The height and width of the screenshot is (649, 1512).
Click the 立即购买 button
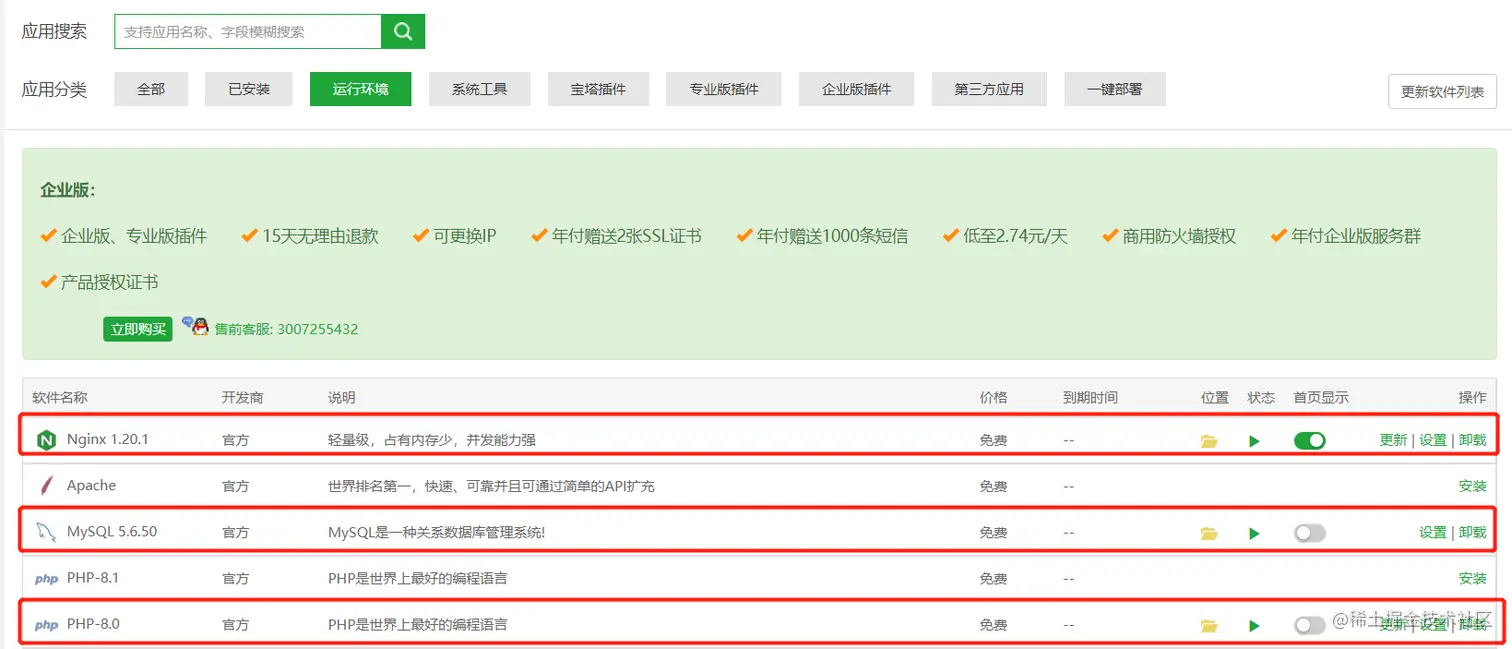coord(138,329)
